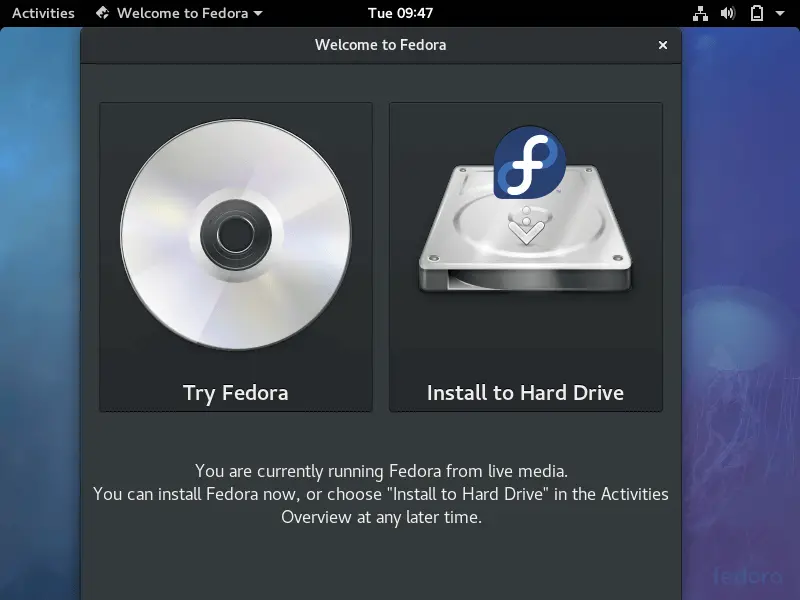Click the Welcome to Fedora app icon in the top bar
Image resolution: width=800 pixels, height=600 pixels.
[103, 13]
